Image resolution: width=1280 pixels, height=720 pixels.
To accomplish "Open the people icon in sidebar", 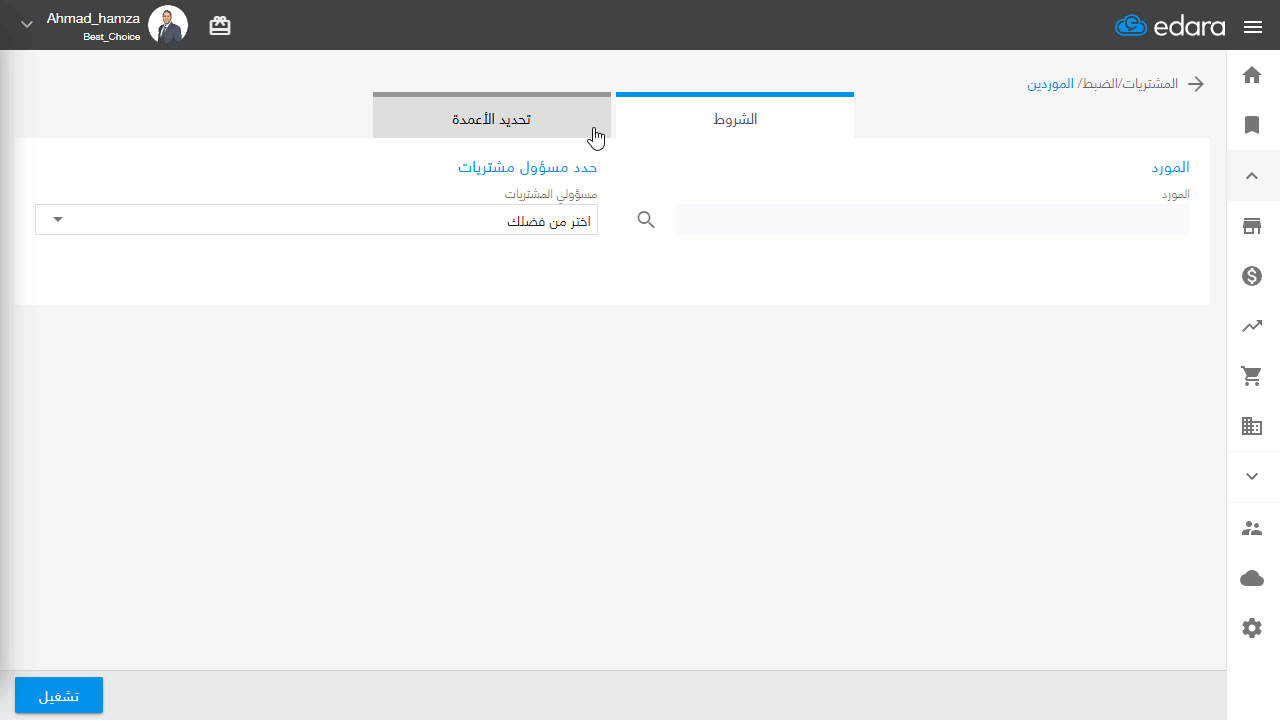I will 1252,528.
